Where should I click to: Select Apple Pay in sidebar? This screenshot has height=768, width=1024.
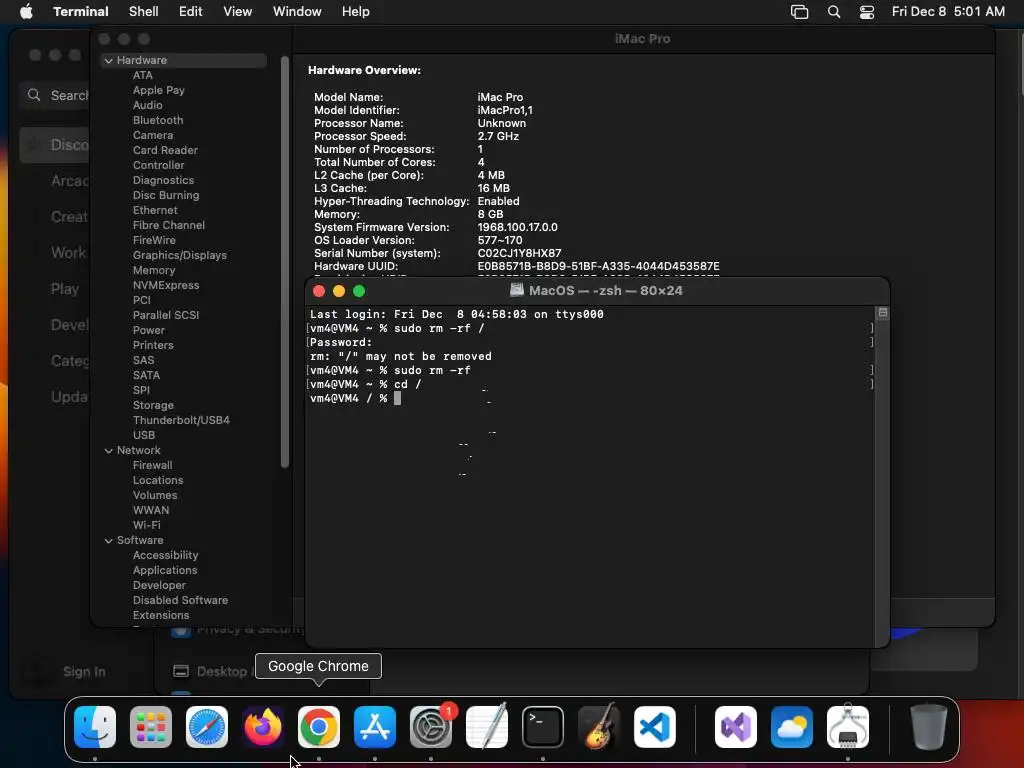pos(159,90)
